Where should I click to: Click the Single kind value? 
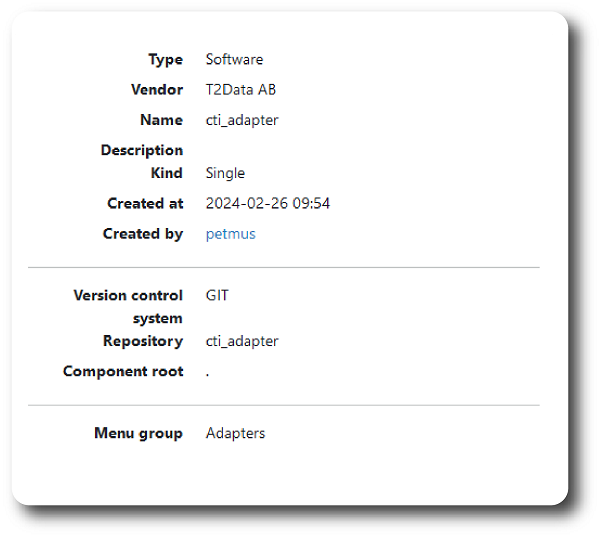[x=225, y=173]
